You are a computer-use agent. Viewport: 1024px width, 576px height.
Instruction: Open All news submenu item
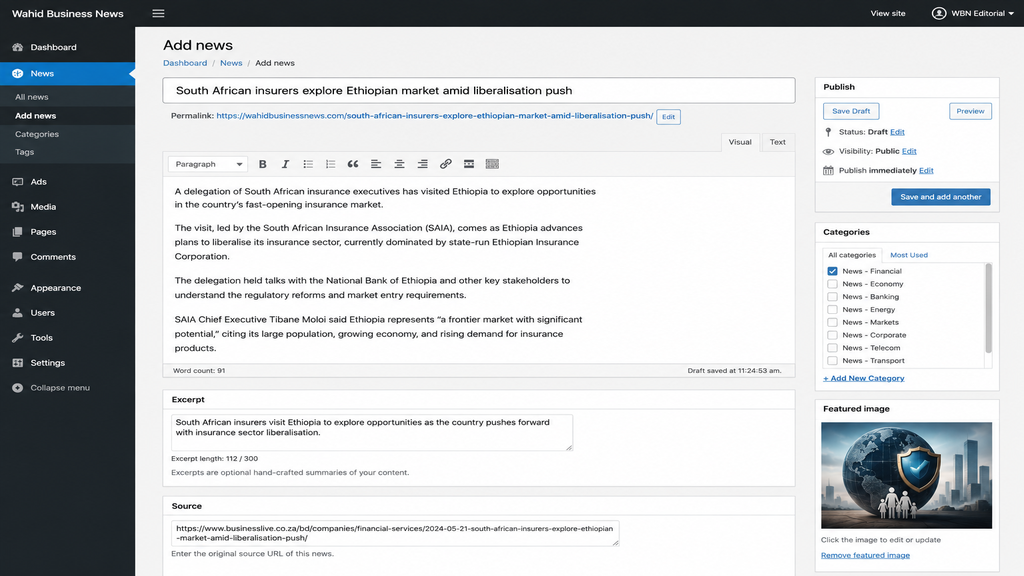click(x=31, y=97)
